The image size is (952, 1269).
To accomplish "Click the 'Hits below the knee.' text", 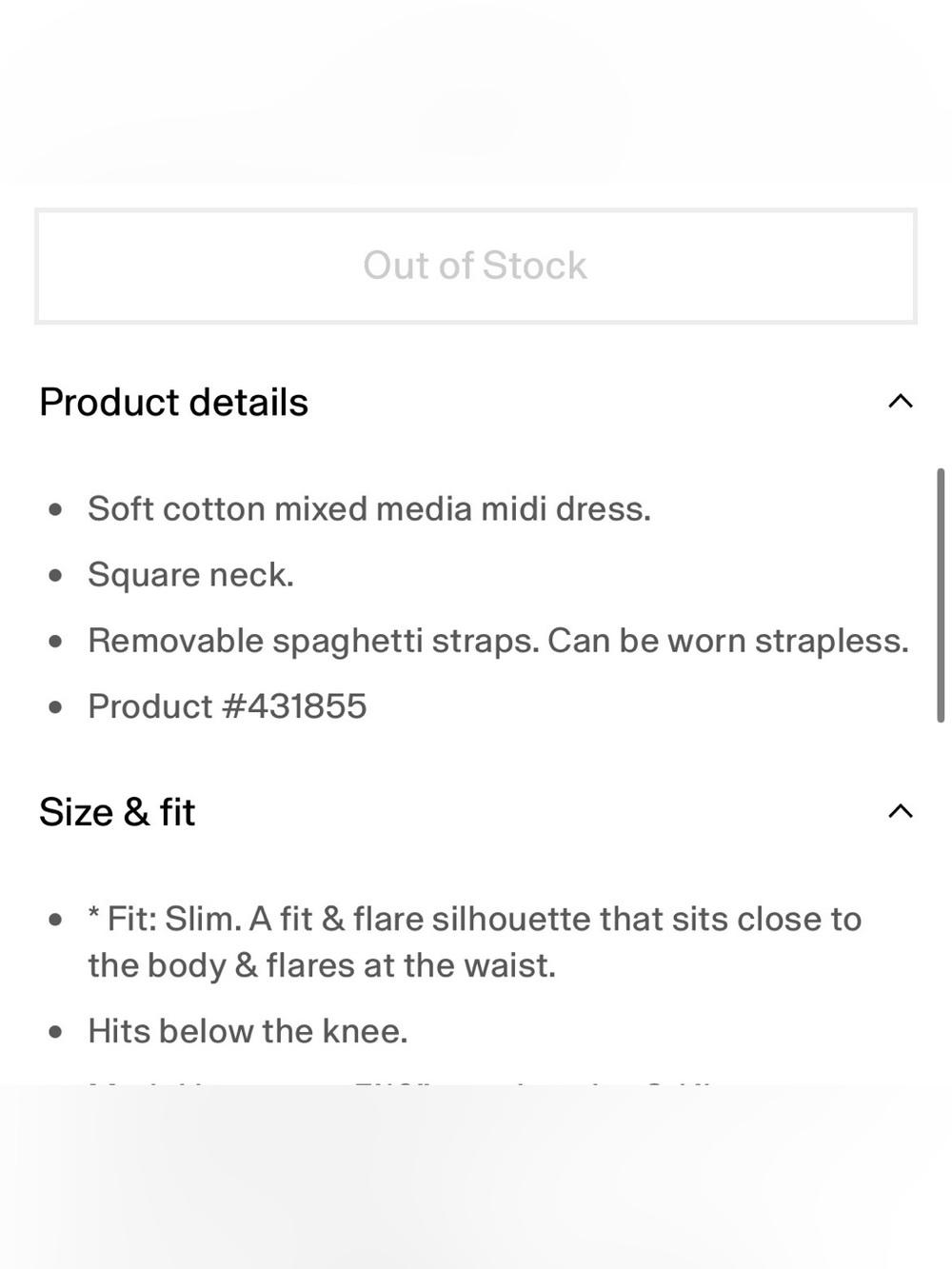I will tap(248, 1031).
